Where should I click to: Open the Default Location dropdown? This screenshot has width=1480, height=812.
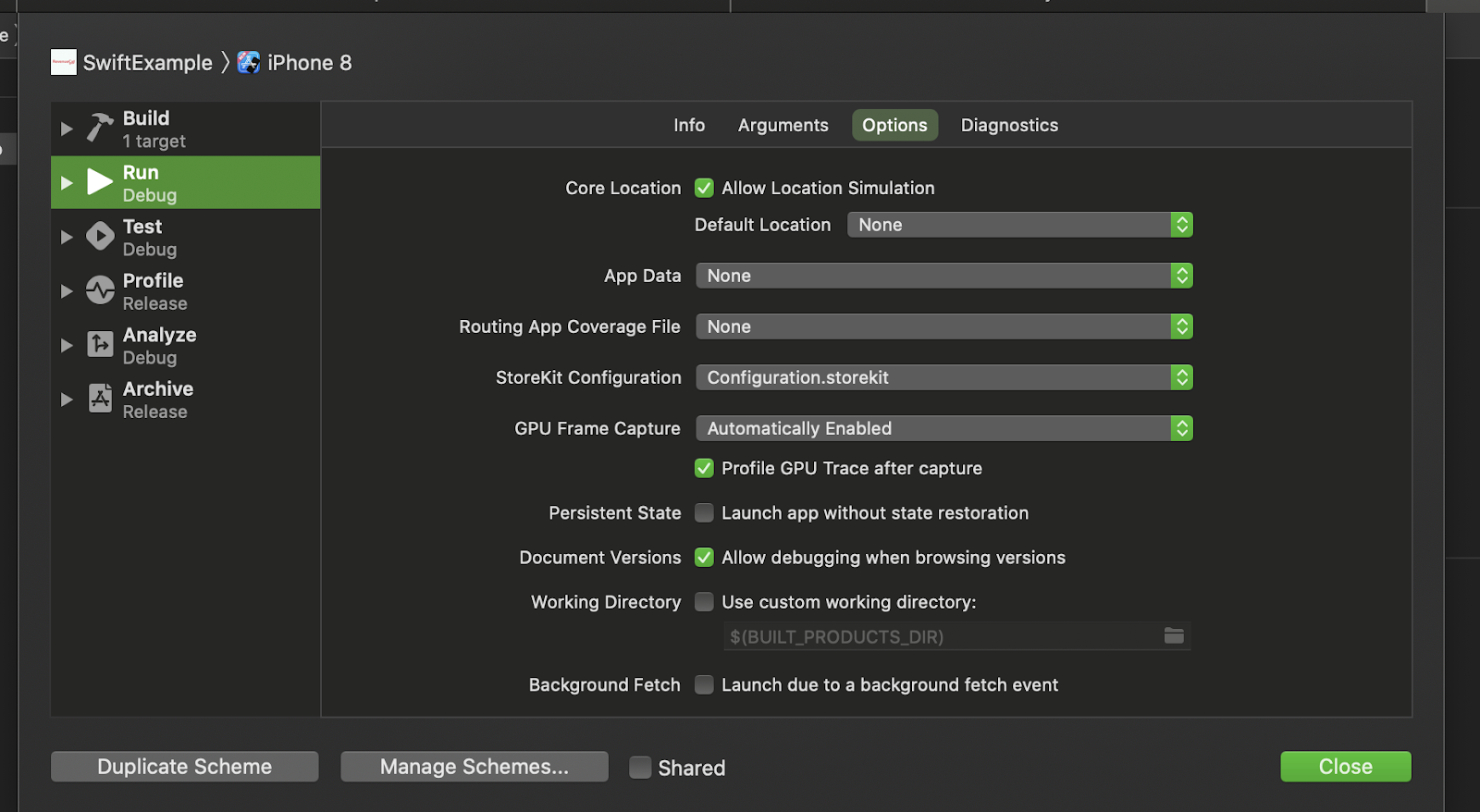[x=1019, y=225]
